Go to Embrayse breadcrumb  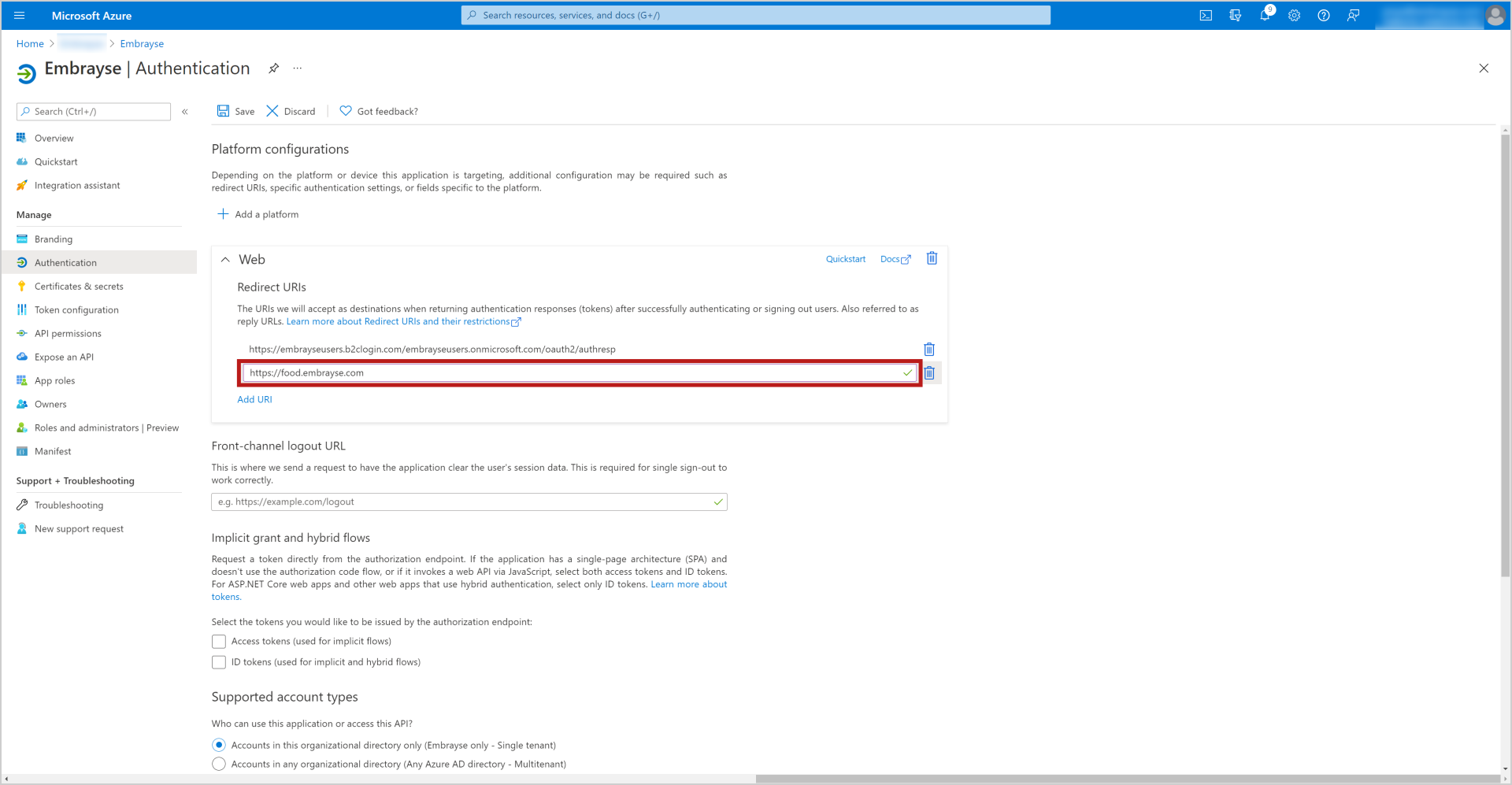[x=142, y=43]
